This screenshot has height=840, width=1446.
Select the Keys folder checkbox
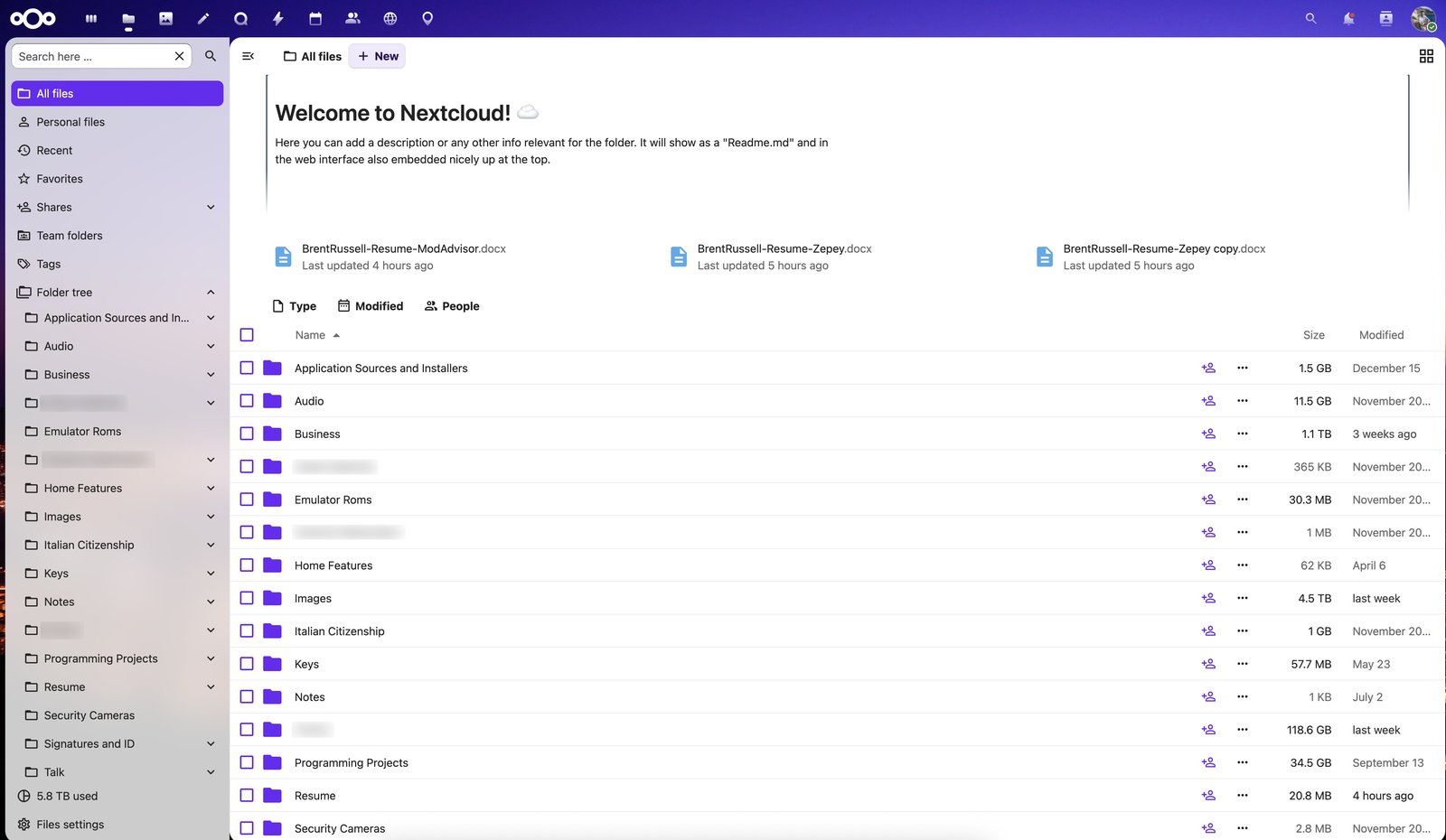247,664
